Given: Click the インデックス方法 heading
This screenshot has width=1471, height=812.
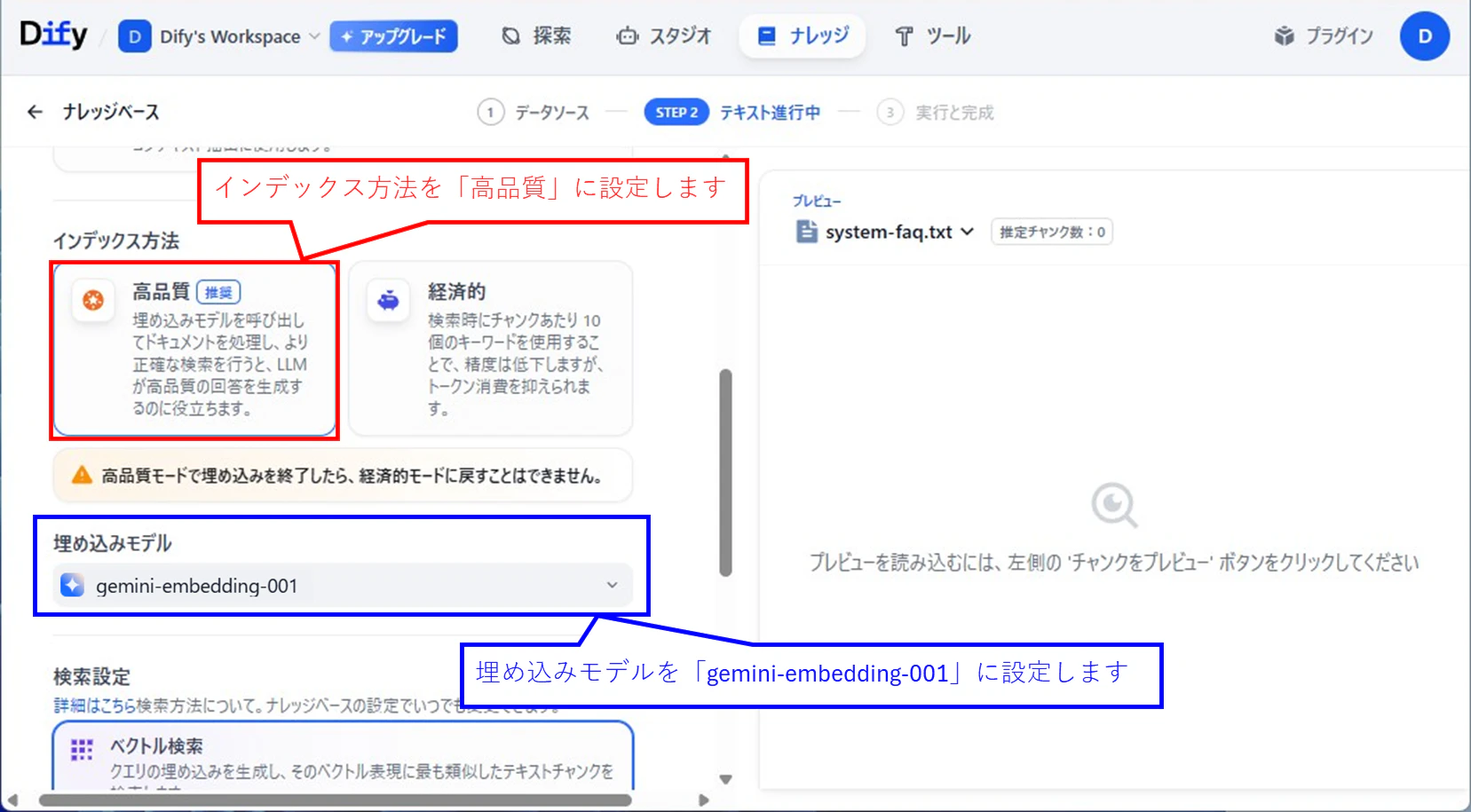Looking at the screenshot, I should tap(116, 240).
